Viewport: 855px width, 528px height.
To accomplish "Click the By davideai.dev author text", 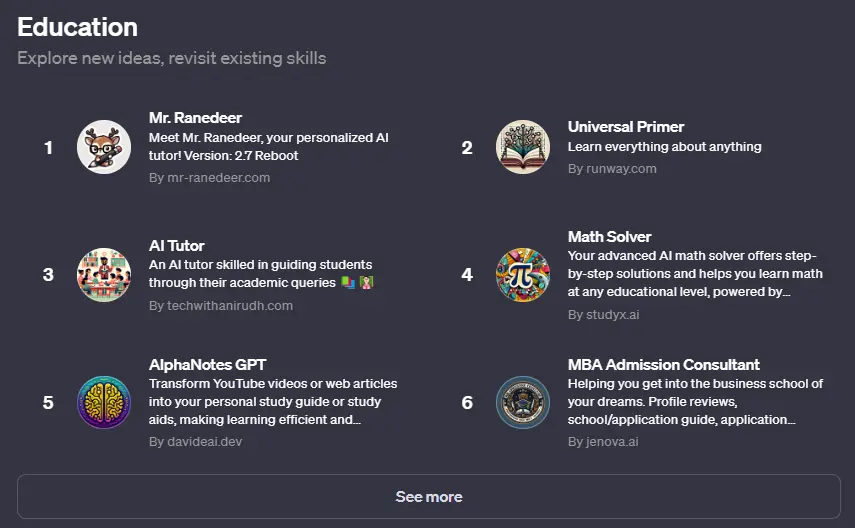I will (x=195, y=442).
